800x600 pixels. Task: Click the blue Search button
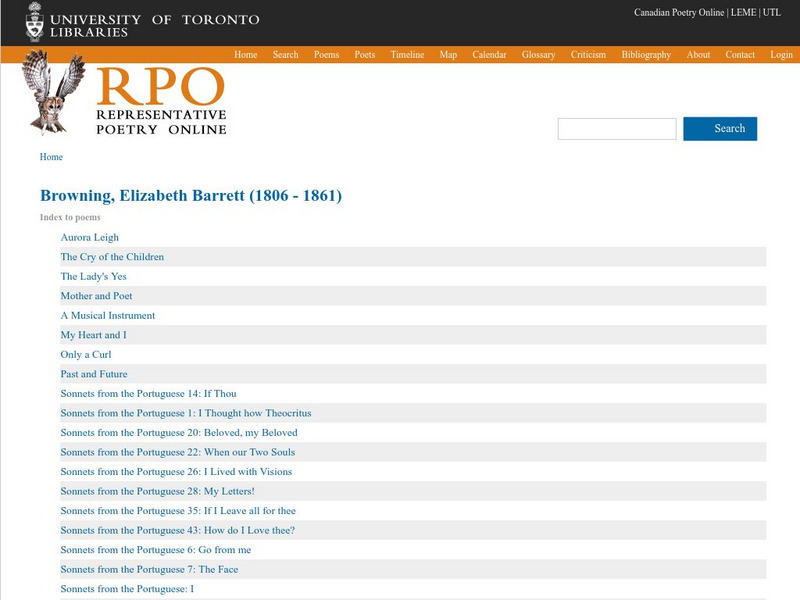click(720, 129)
